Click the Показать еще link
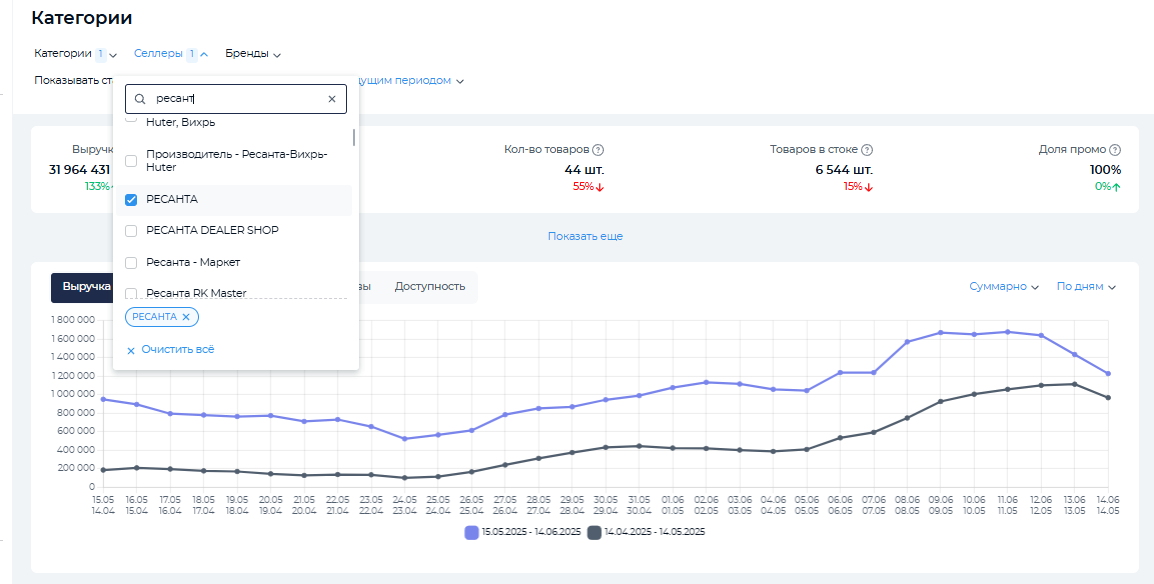 click(585, 237)
